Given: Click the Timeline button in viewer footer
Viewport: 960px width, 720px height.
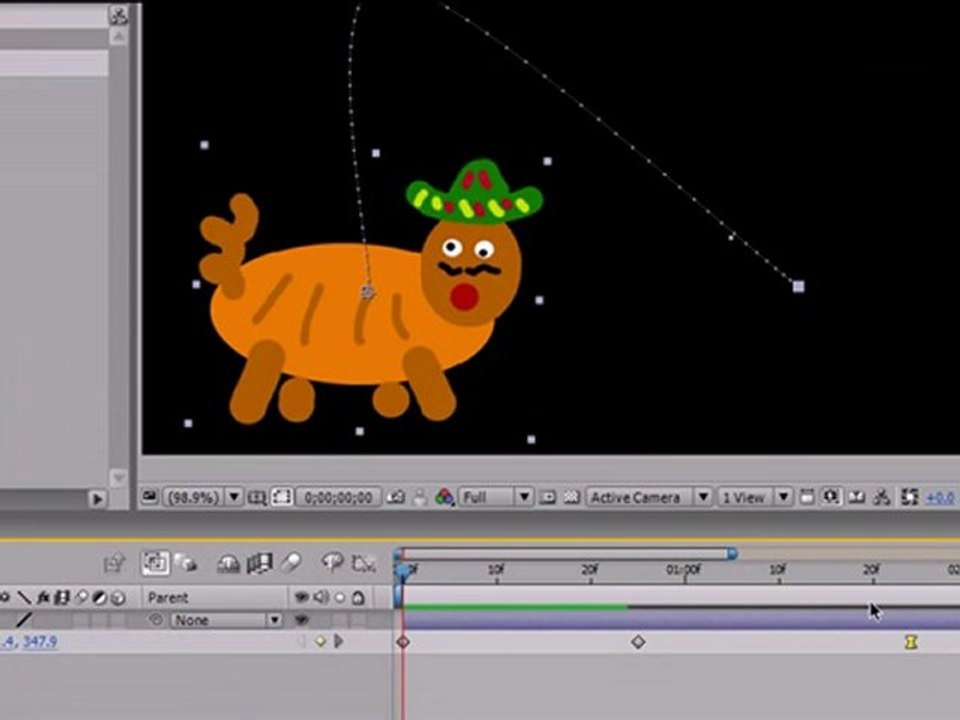Looking at the screenshot, I should (x=857, y=497).
